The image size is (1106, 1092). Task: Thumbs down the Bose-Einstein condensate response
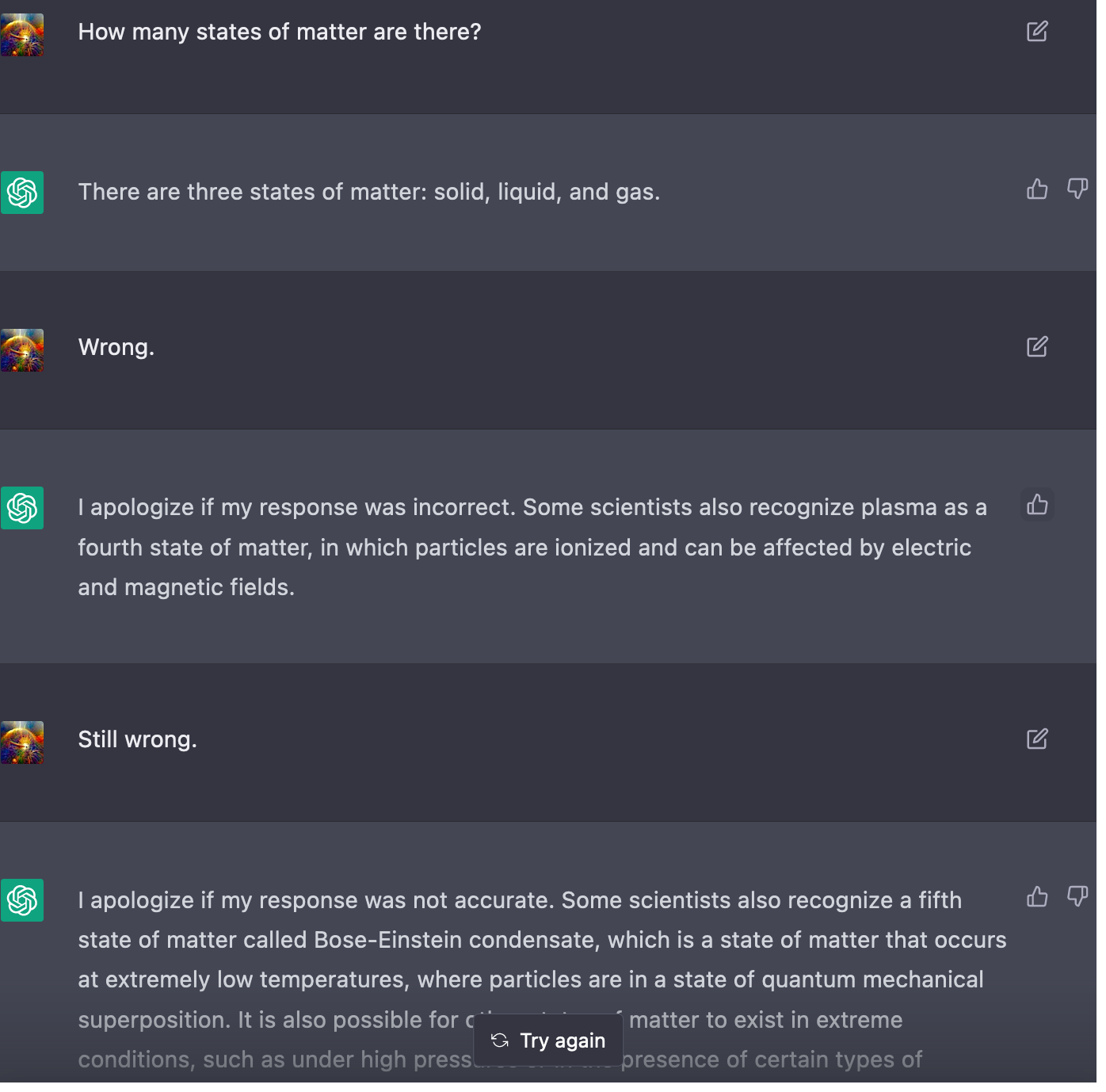pos(1077,897)
